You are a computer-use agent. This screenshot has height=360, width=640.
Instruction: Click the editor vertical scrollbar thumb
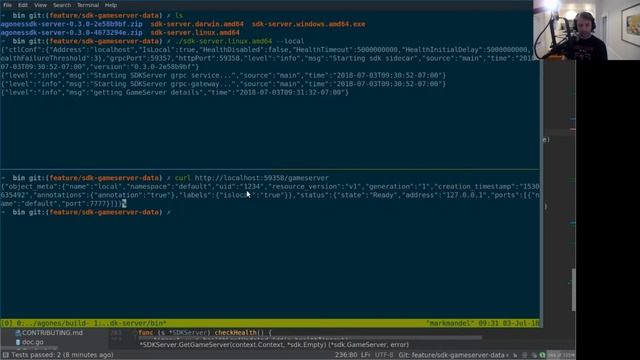573,290
